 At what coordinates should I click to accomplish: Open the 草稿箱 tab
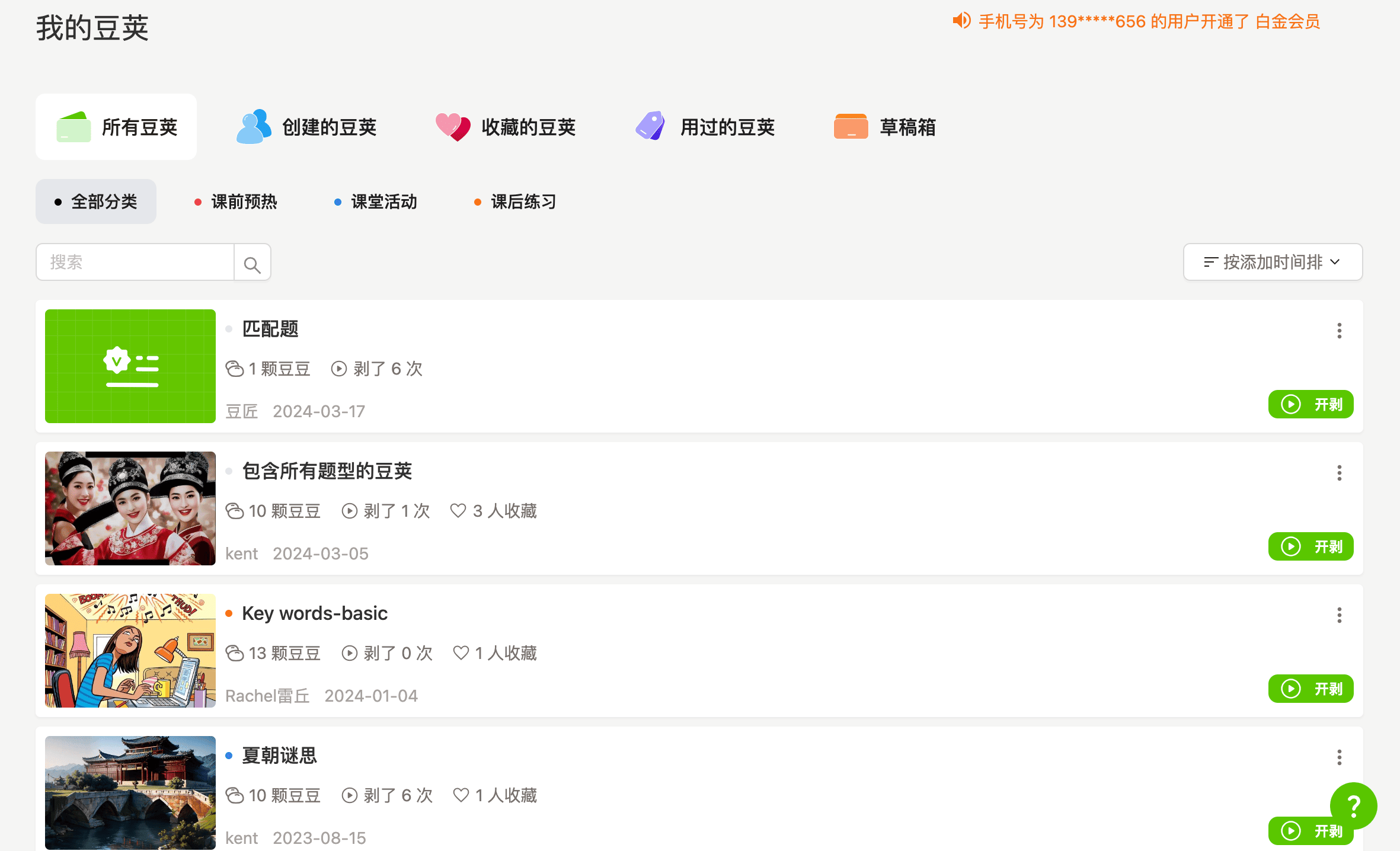point(885,127)
